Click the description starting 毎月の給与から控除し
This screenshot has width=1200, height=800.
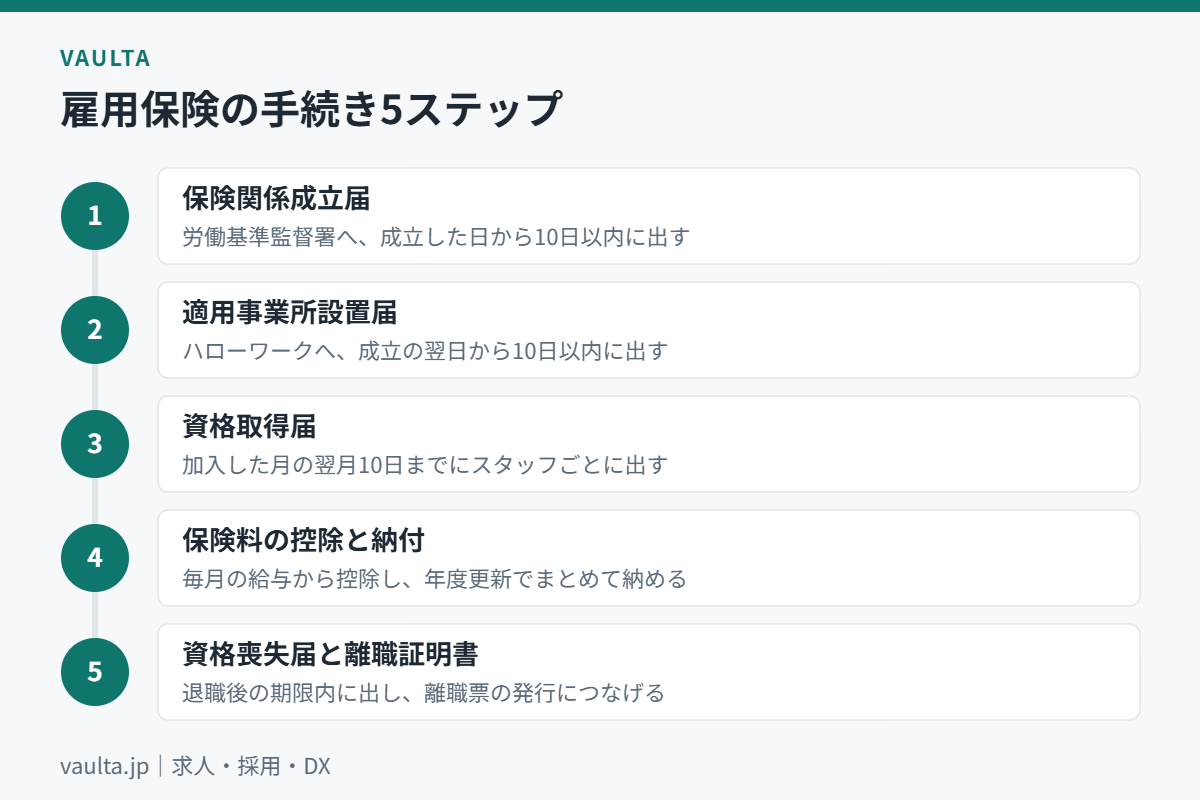tap(434, 580)
